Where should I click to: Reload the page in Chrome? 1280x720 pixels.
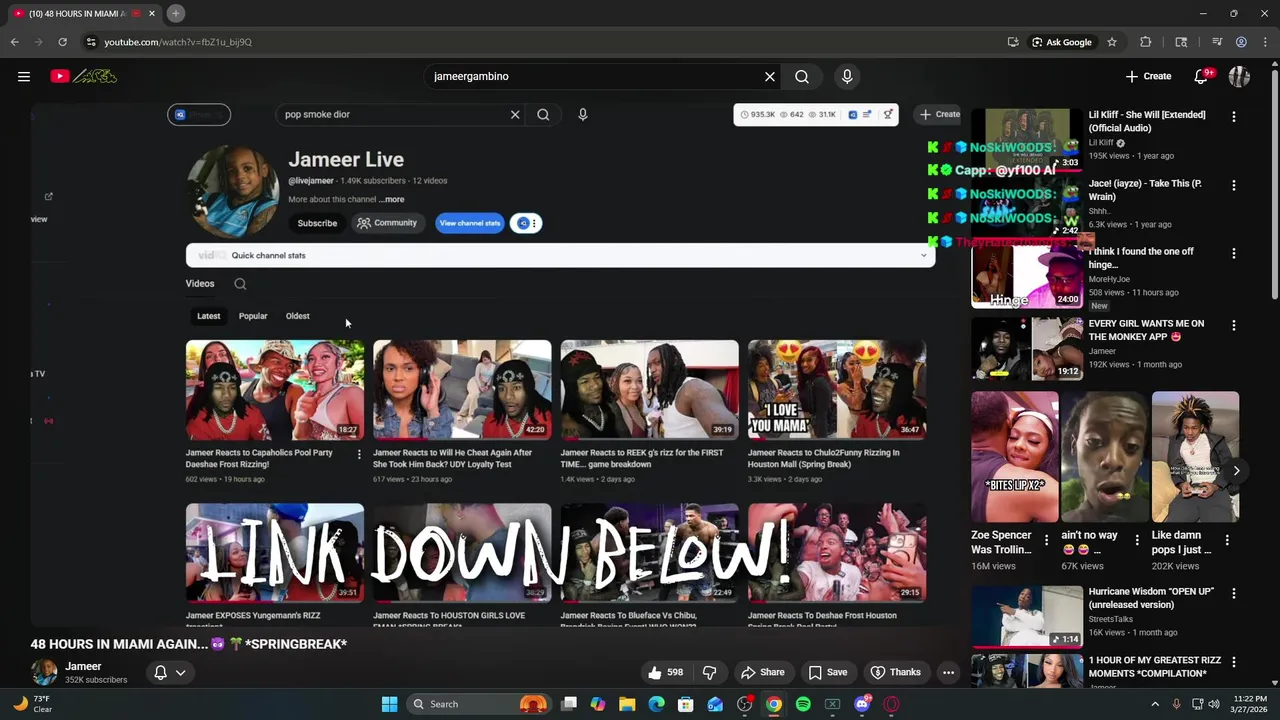point(62,42)
